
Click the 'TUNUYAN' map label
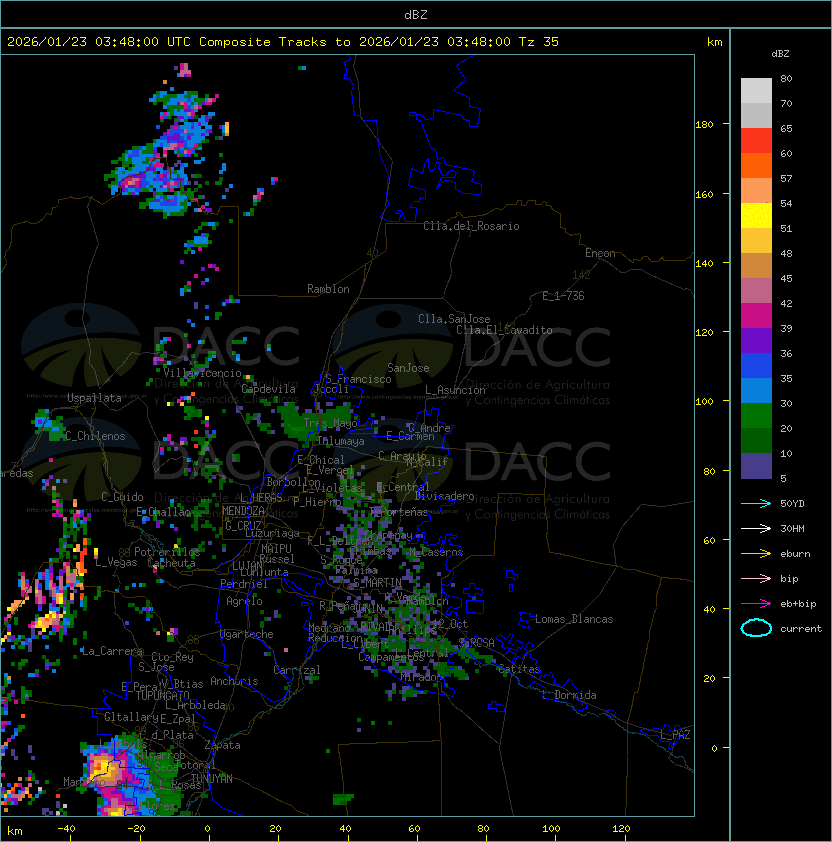pos(212,779)
